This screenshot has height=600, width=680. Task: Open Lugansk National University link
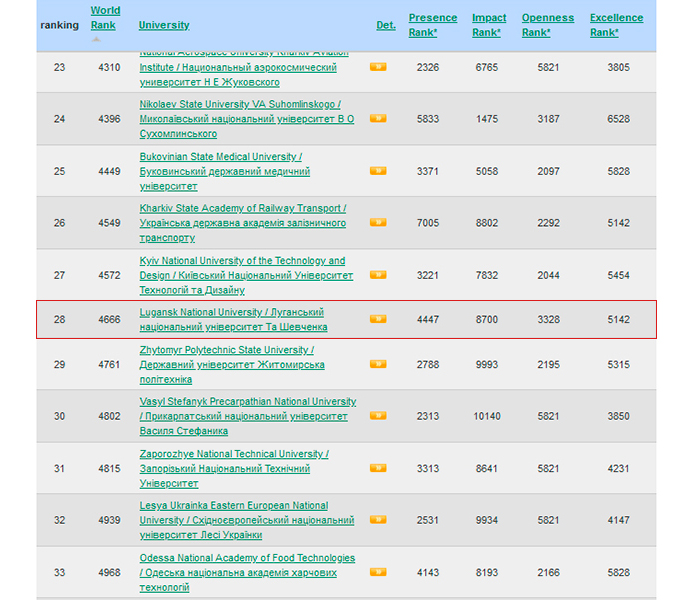click(x=233, y=320)
